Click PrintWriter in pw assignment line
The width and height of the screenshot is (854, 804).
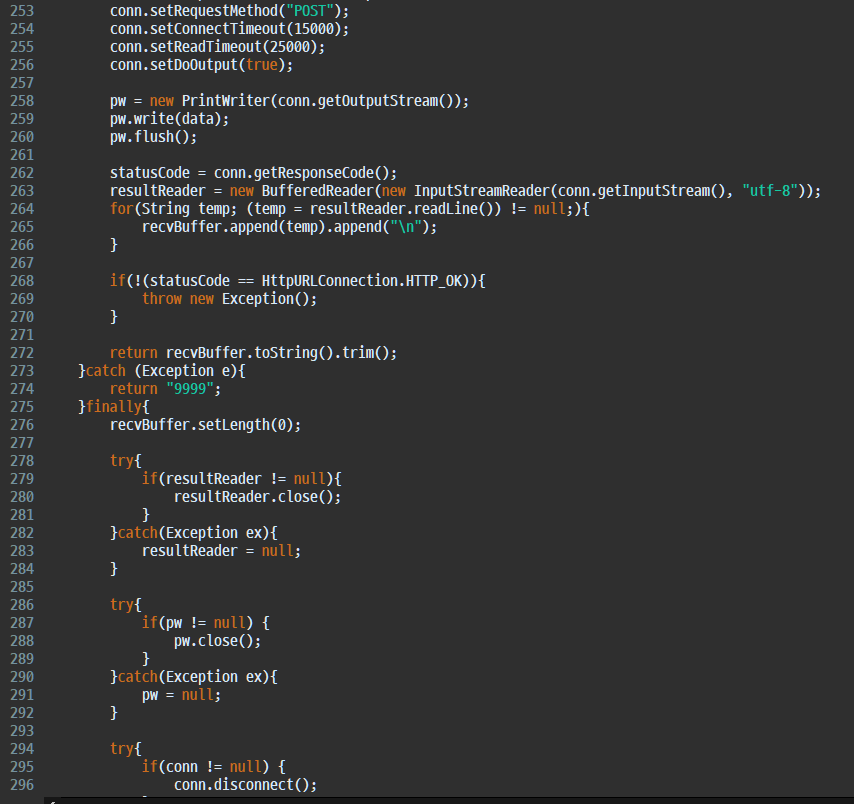(225, 101)
